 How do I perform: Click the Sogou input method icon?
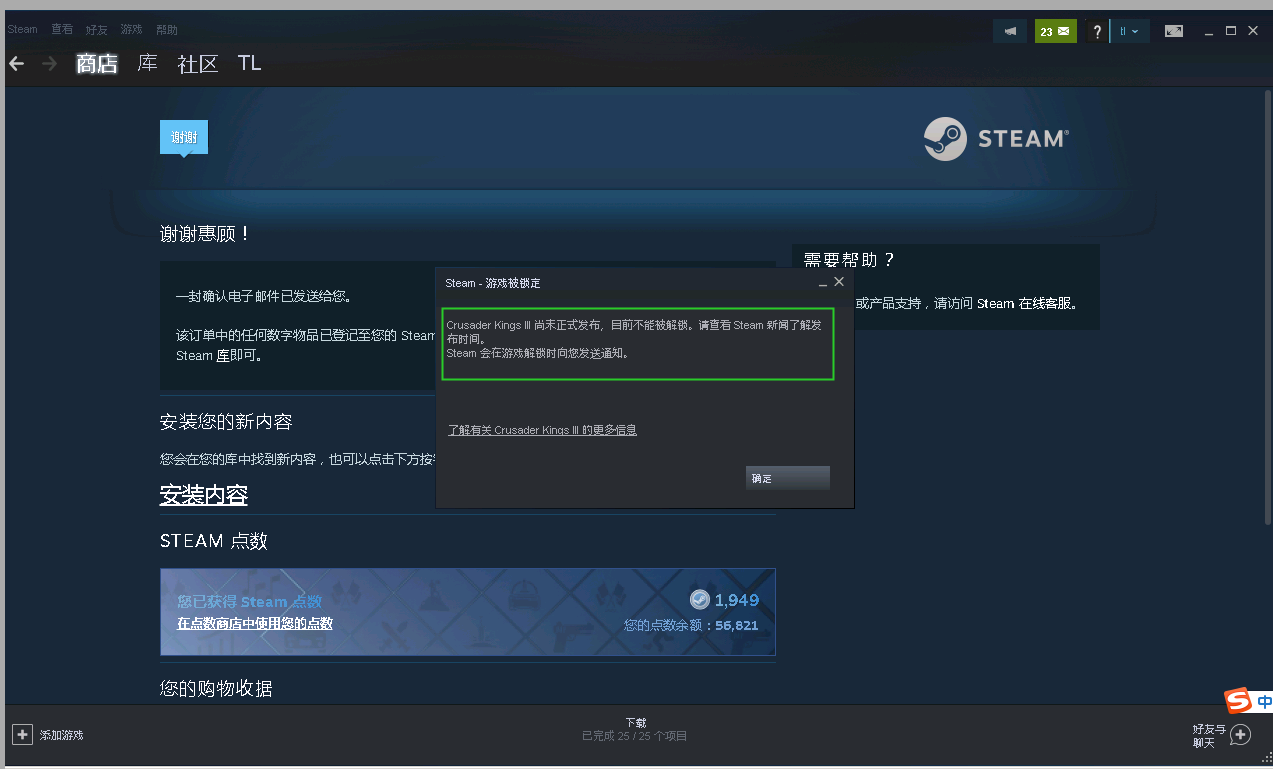click(x=1239, y=700)
